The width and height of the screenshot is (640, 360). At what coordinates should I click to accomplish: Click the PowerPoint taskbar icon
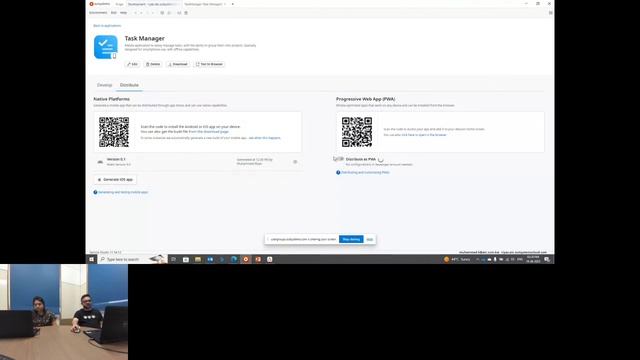(x=258, y=259)
